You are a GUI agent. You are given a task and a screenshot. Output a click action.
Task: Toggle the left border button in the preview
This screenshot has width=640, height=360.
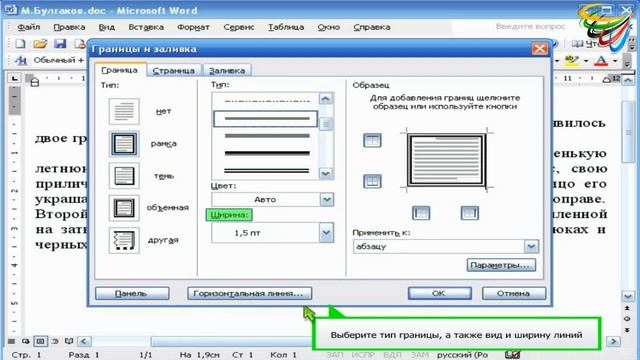click(x=421, y=213)
